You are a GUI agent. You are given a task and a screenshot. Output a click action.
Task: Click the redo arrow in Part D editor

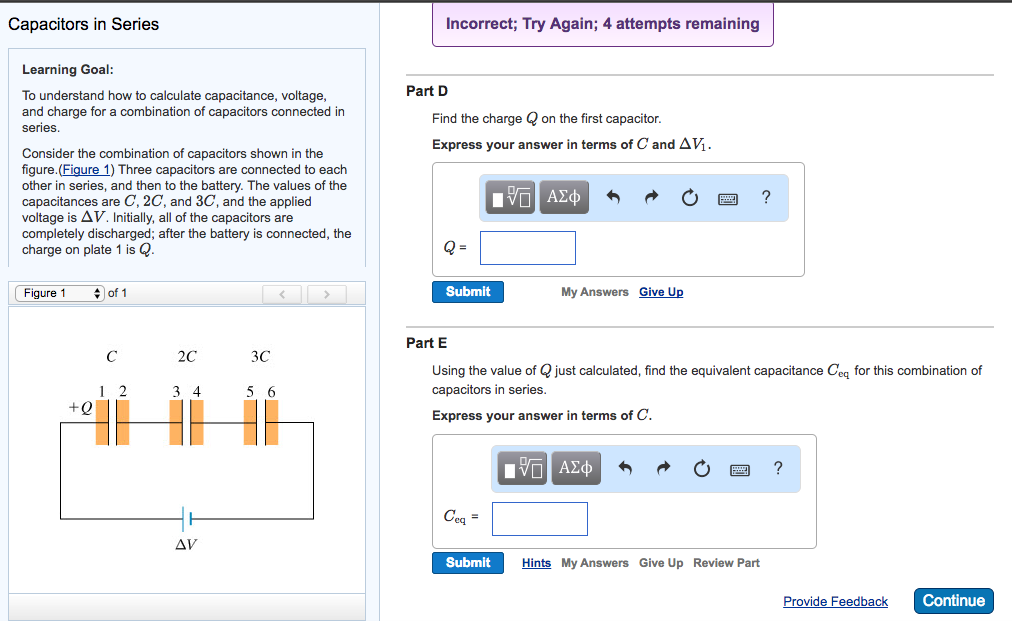click(650, 196)
